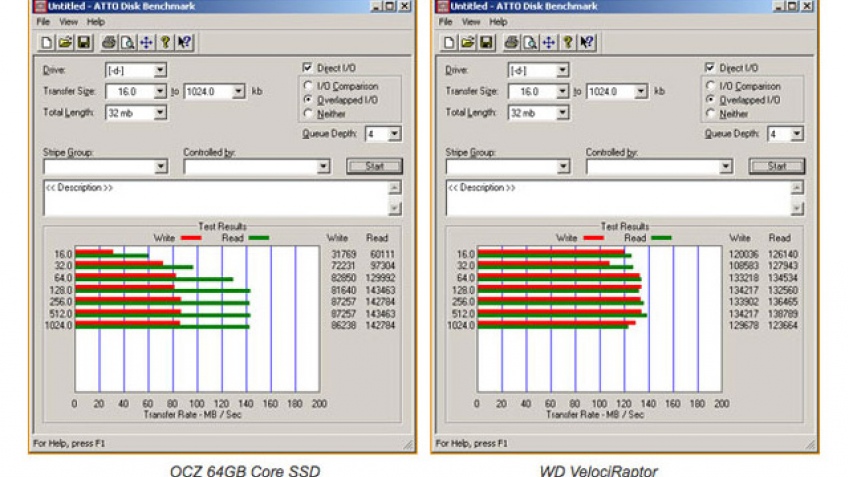Select I/O Comparison radio in right window

tap(710, 85)
